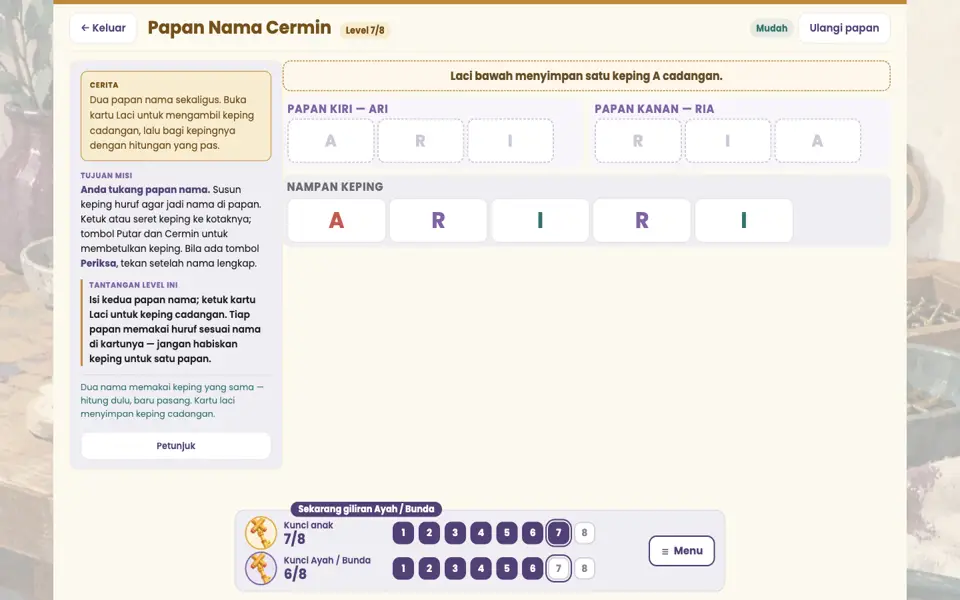Click the Kunci Ayah / Bunda key icon
The image size is (960, 600).
pyautogui.click(x=261, y=568)
